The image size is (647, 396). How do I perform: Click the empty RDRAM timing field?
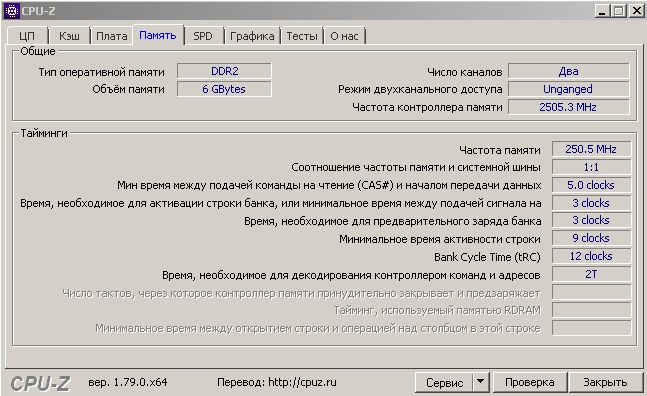(x=592, y=310)
